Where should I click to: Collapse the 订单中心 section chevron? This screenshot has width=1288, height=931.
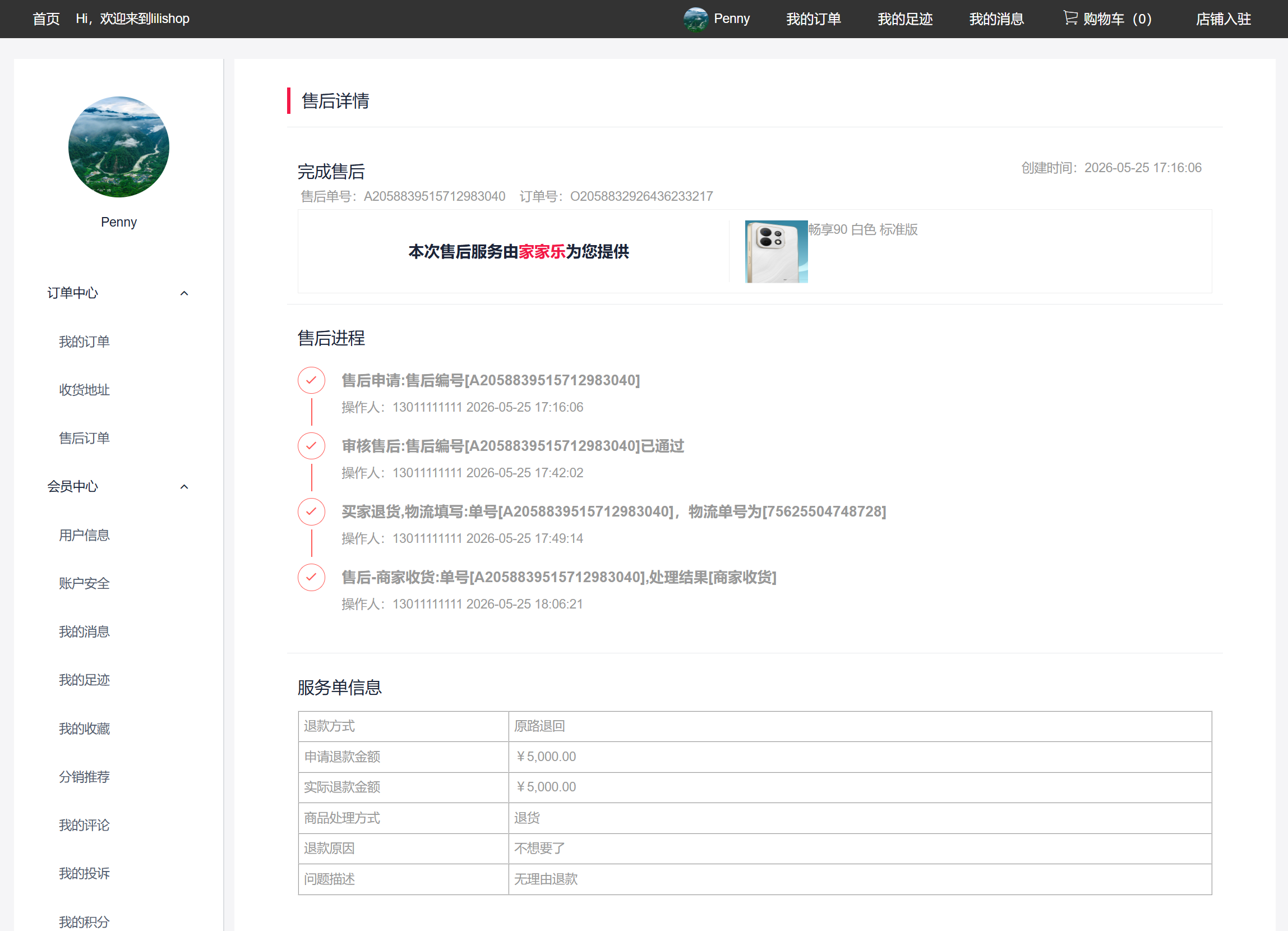point(184,293)
